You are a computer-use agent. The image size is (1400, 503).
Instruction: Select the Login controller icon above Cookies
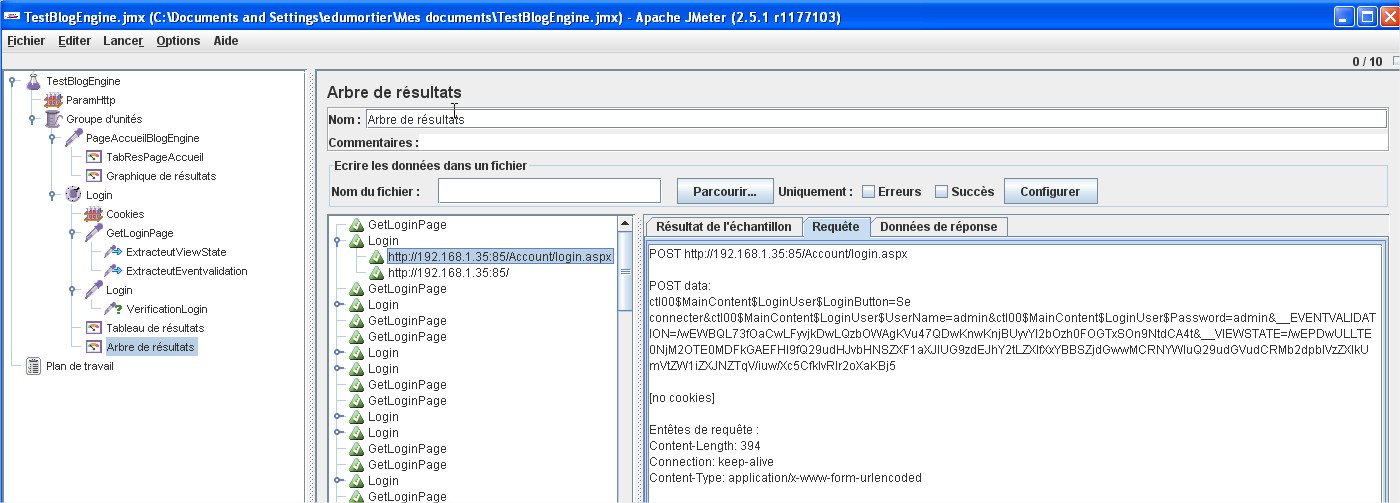coord(73,195)
